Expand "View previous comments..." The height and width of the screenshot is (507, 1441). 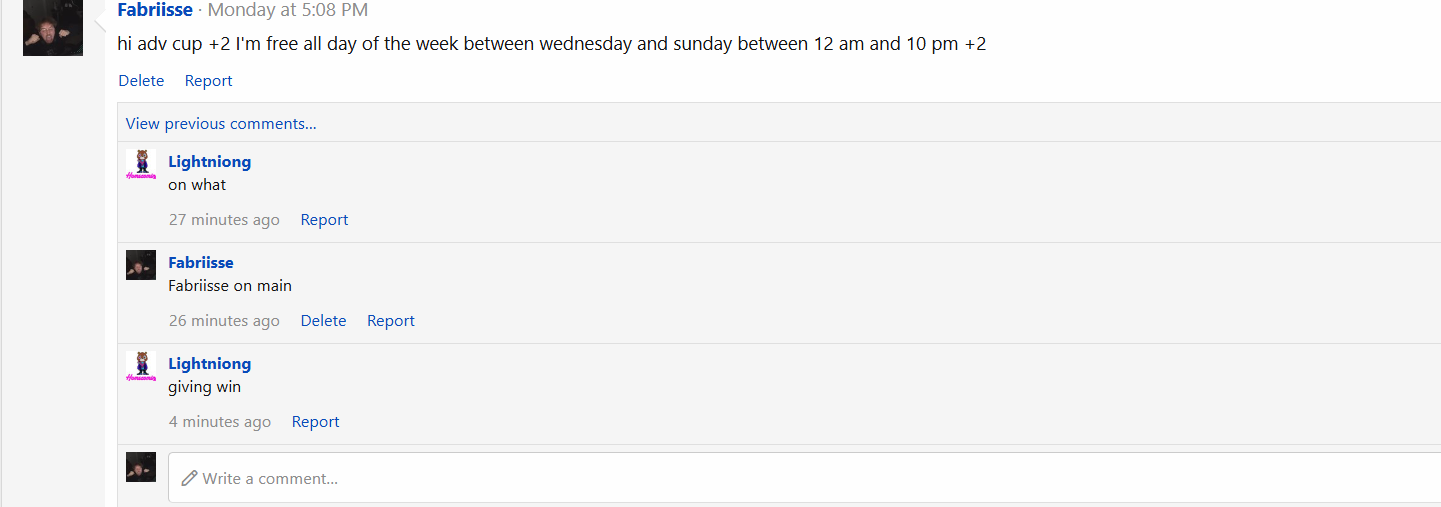click(221, 124)
